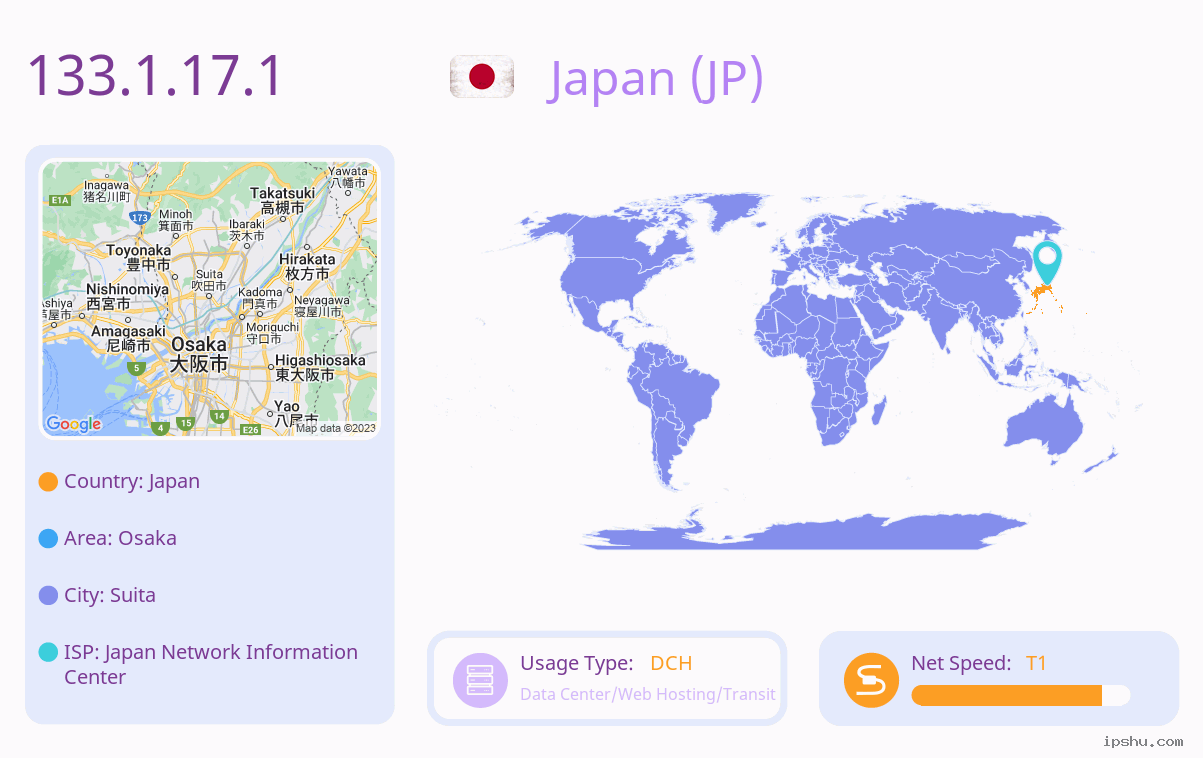Image resolution: width=1203 pixels, height=758 pixels.
Task: Click the Neyagawa label on map
Action: pyautogui.click(x=320, y=306)
